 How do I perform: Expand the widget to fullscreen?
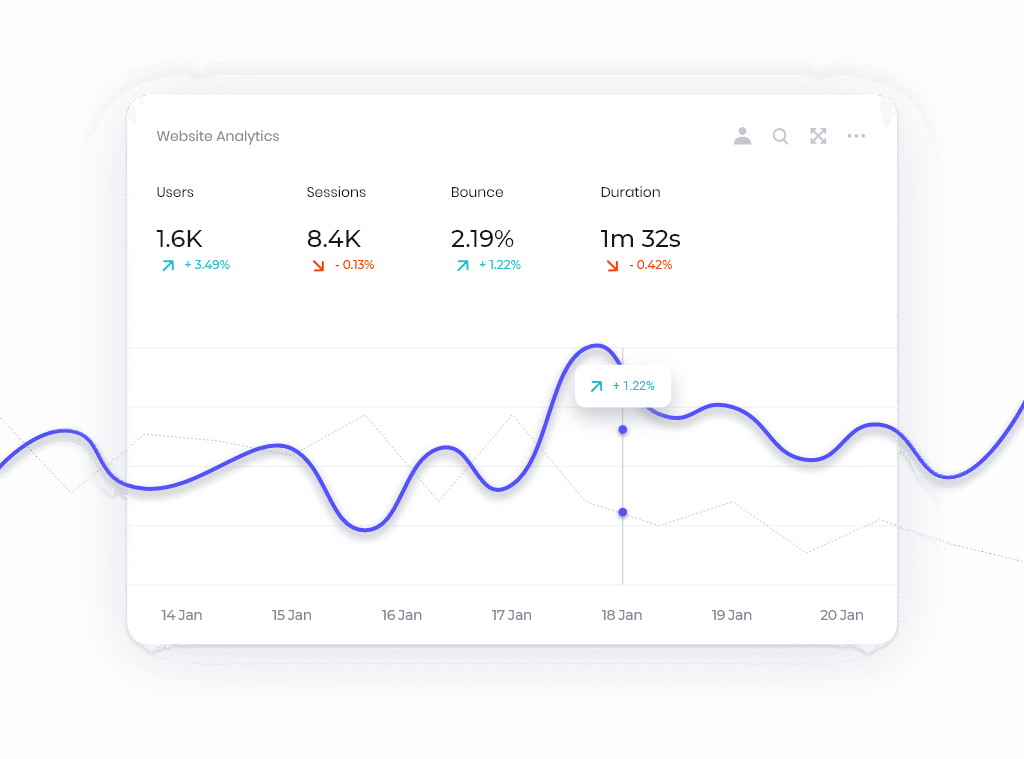pos(818,136)
